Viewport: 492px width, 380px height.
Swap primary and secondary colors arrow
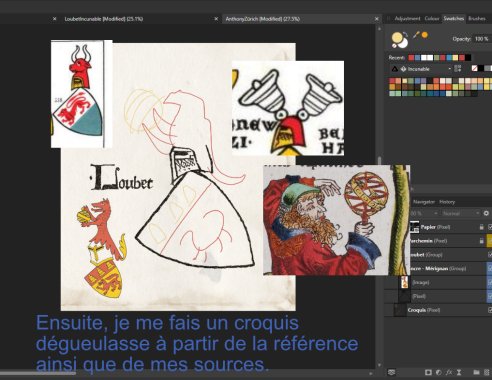[x=405, y=33]
